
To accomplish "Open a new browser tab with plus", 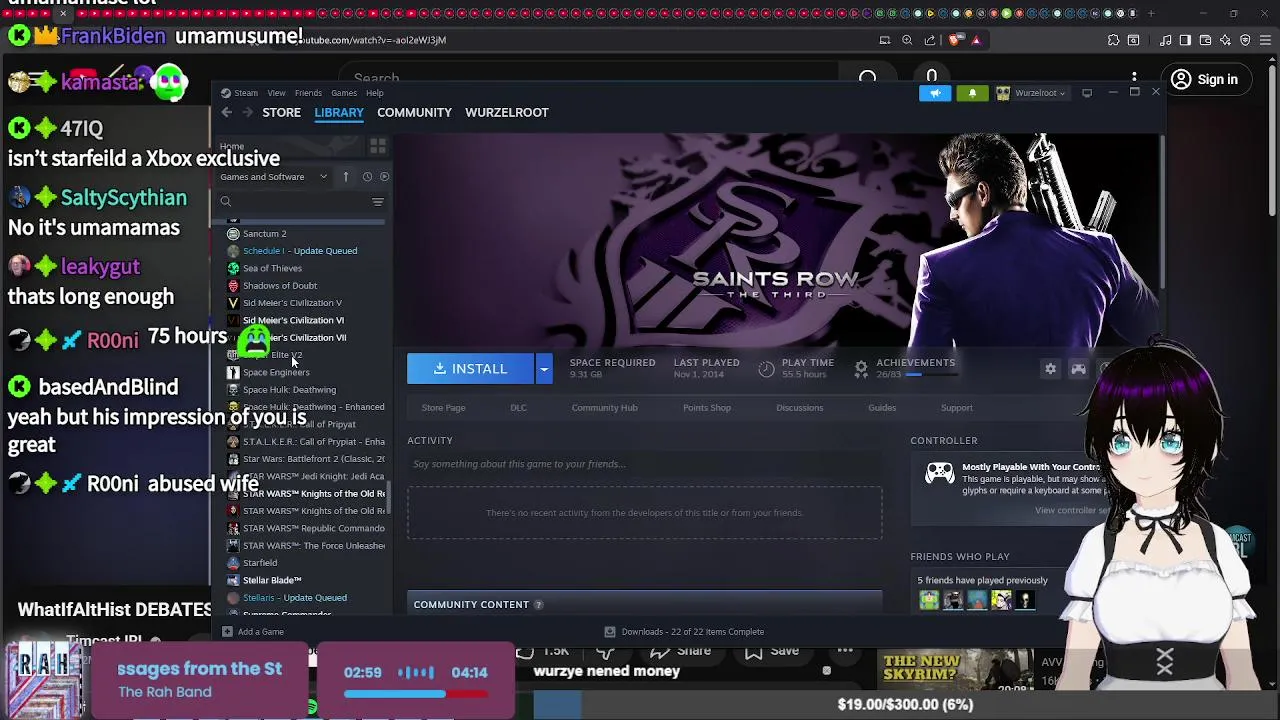I will tap(1151, 13).
